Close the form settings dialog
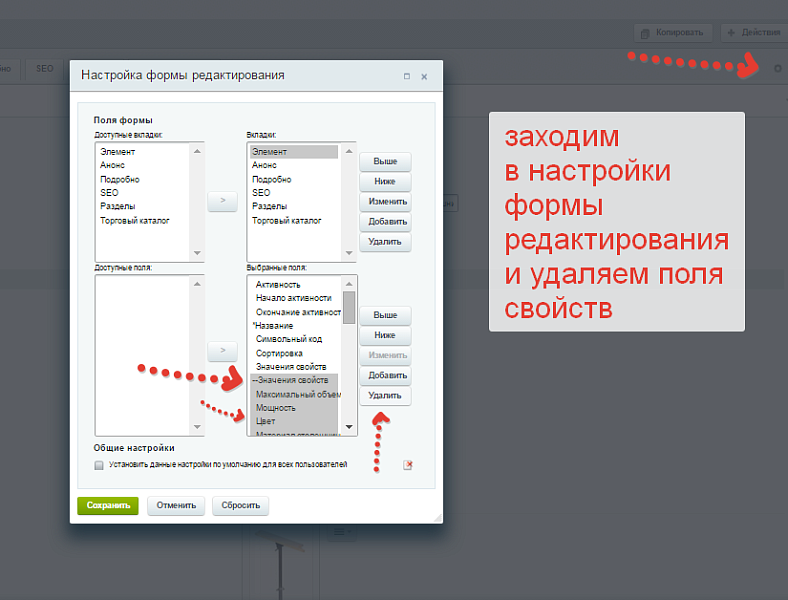This screenshot has height=600, width=788. point(424,76)
